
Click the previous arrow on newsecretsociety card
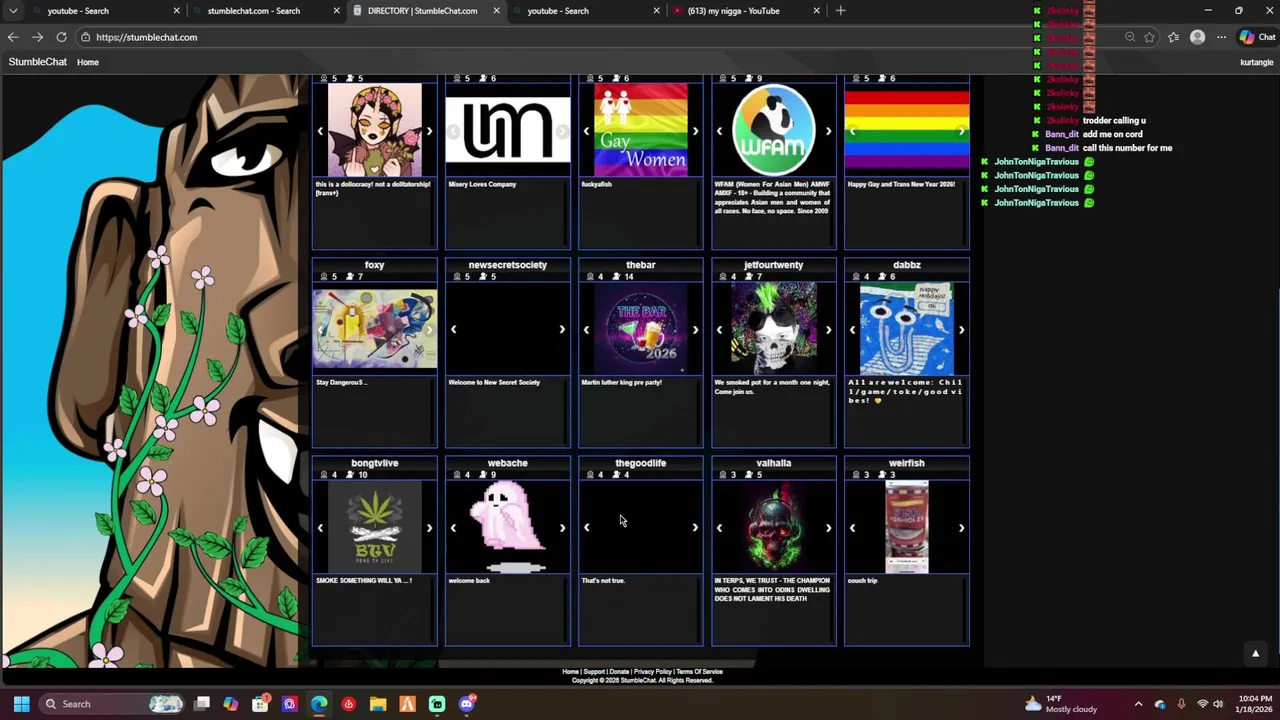coord(453,329)
